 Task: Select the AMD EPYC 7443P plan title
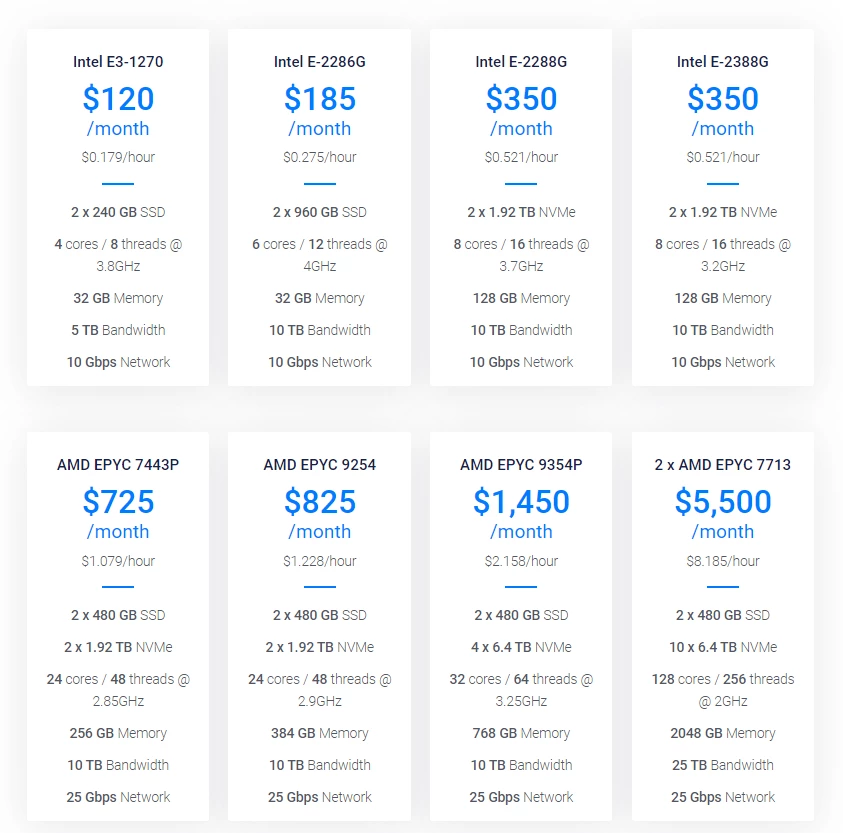pyautogui.click(x=118, y=465)
